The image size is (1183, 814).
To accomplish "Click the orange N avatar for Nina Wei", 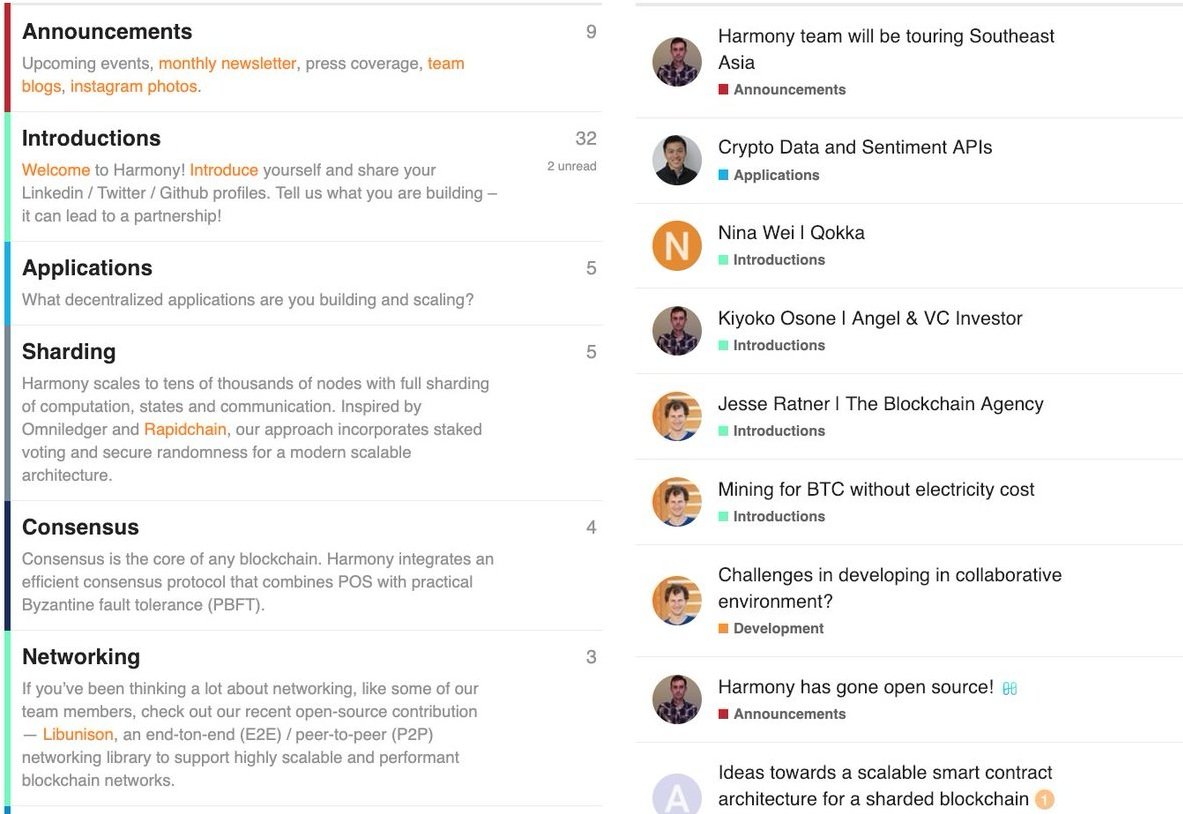I will click(x=677, y=246).
